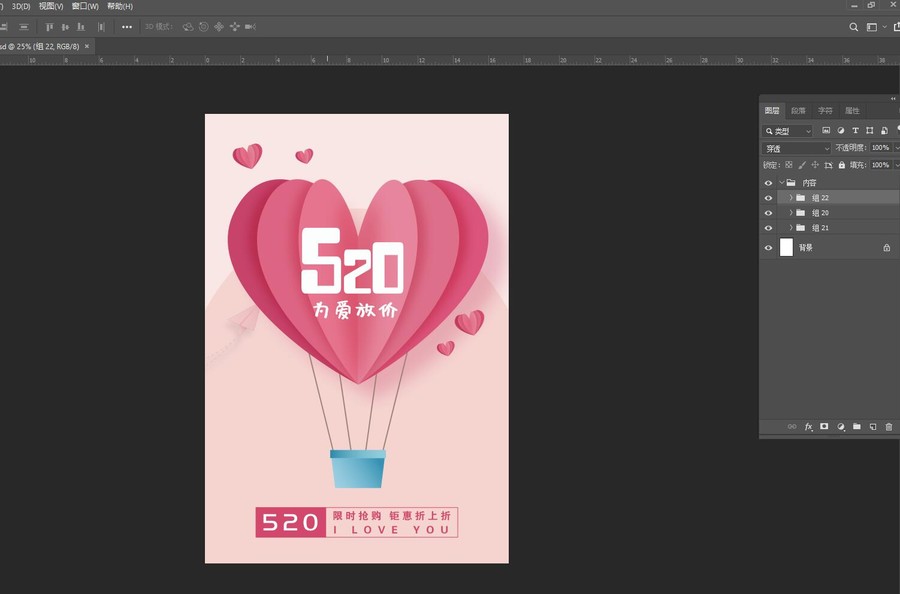Click the align vertical centers icon
900x594 pixels.
pyautogui.click(x=65, y=27)
